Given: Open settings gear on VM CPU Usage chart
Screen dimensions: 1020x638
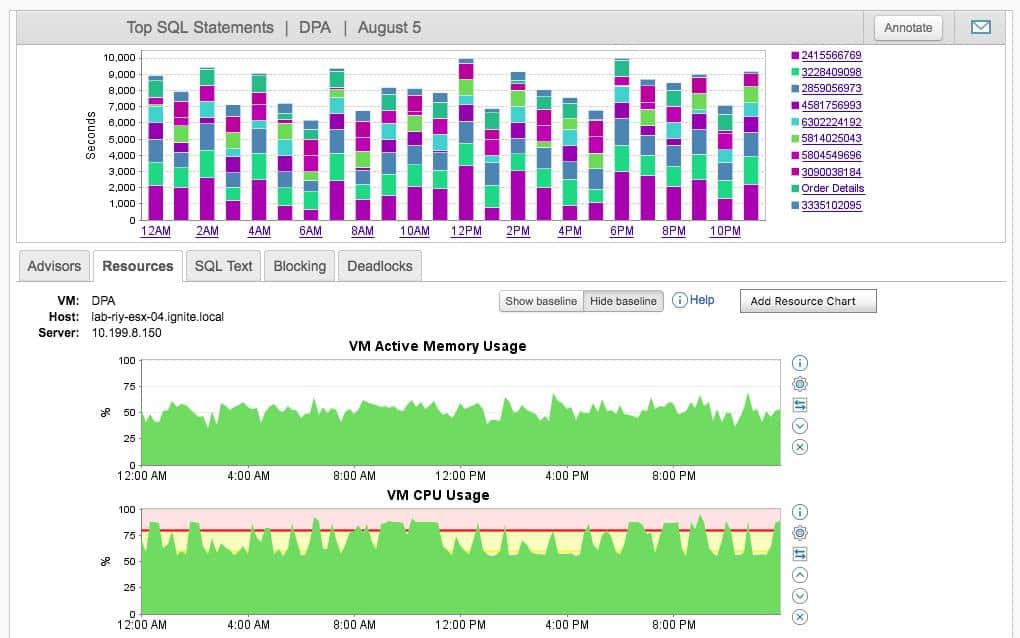Looking at the screenshot, I should pyautogui.click(x=799, y=532).
